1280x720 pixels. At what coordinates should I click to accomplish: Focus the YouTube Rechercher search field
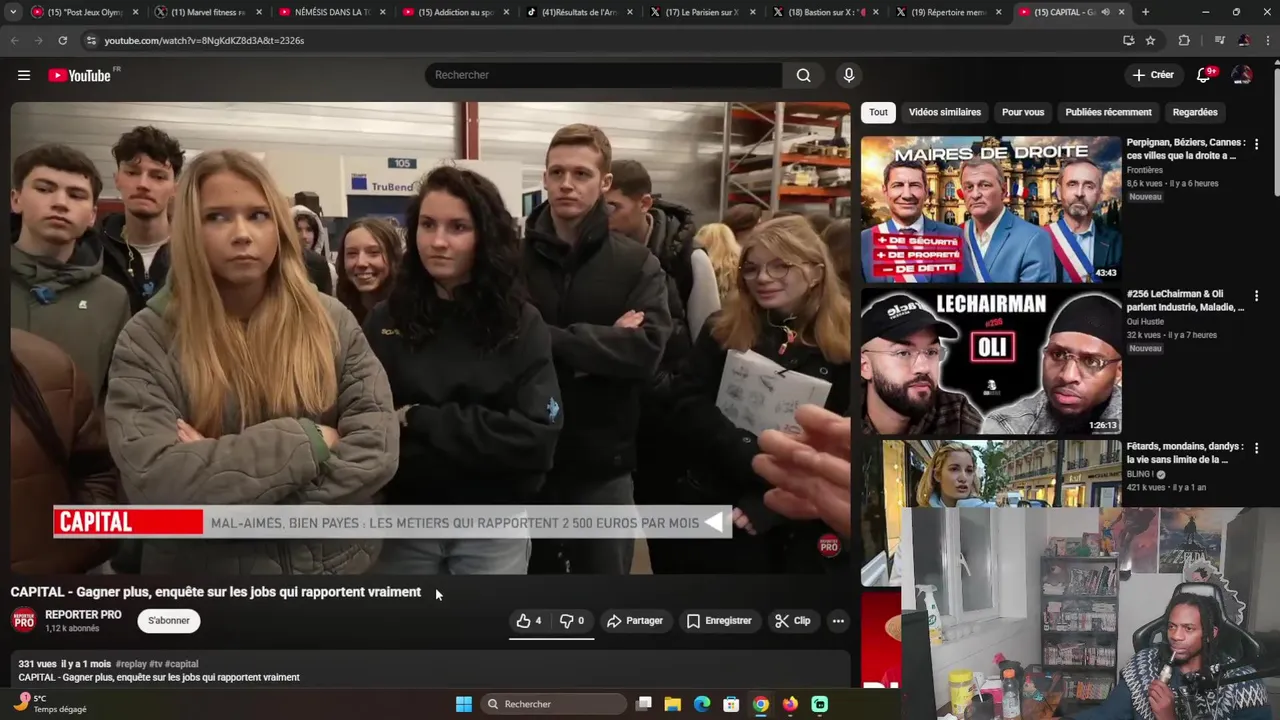click(x=605, y=75)
